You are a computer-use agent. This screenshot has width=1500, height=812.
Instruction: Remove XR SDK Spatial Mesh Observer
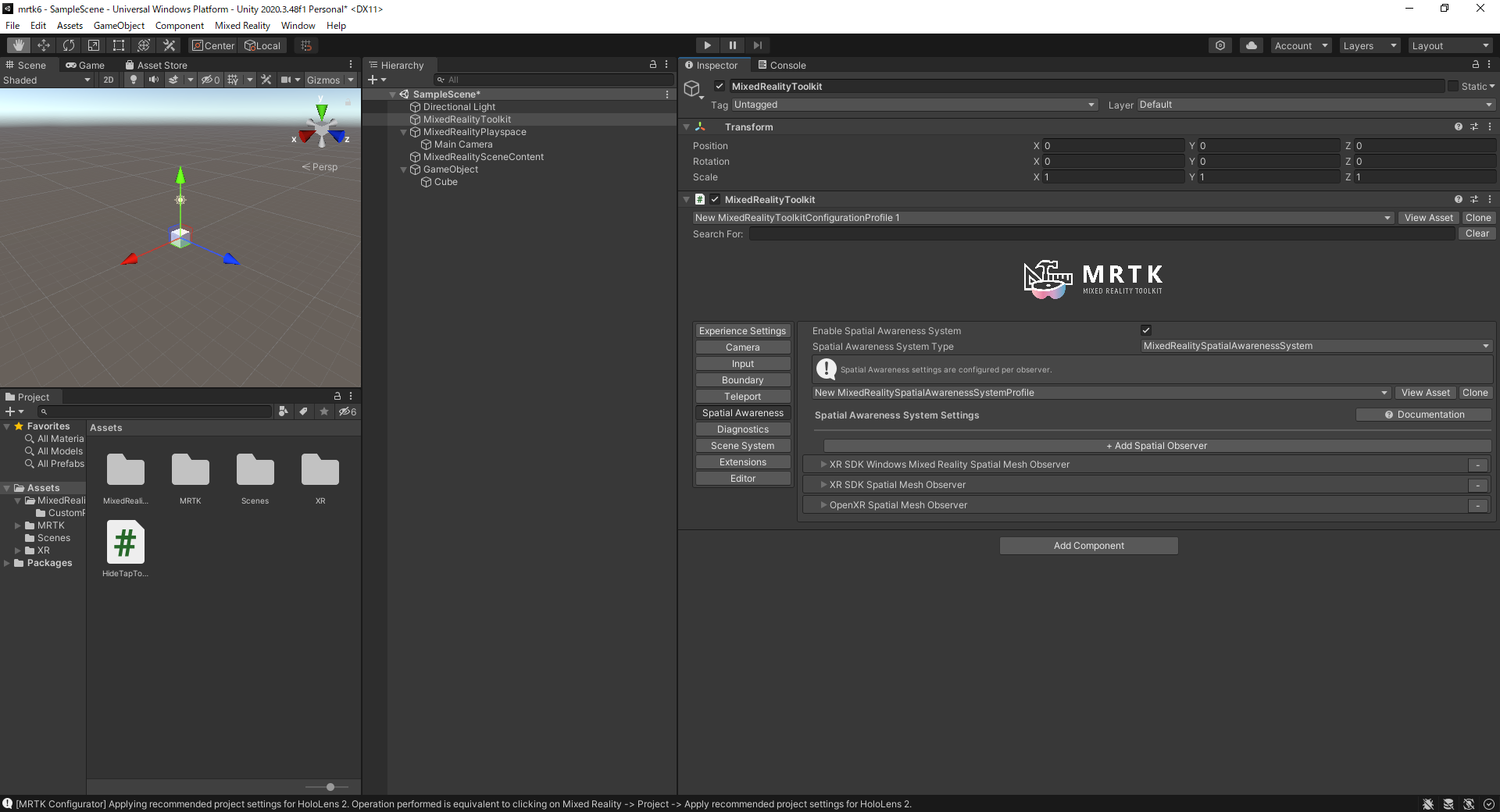pyautogui.click(x=1478, y=486)
